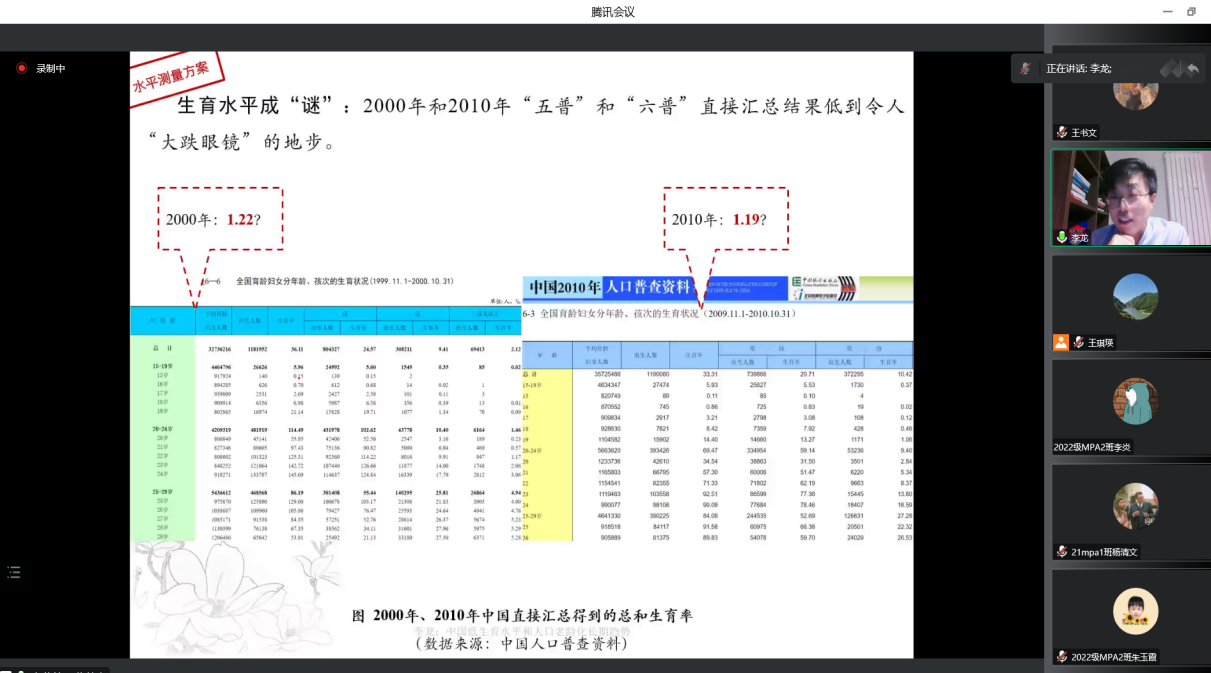1211x673 pixels.
Task: Click the red recording indicator icon
Action: coord(21,68)
